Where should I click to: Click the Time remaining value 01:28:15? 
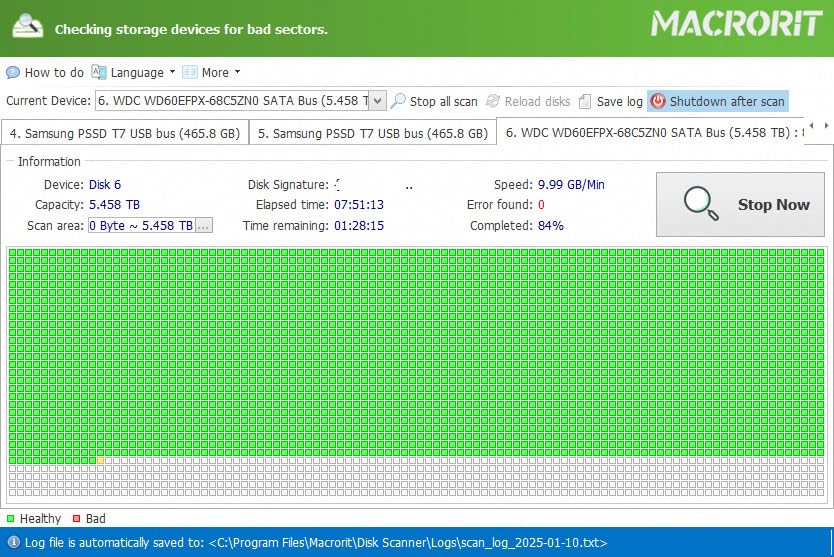pos(359,226)
